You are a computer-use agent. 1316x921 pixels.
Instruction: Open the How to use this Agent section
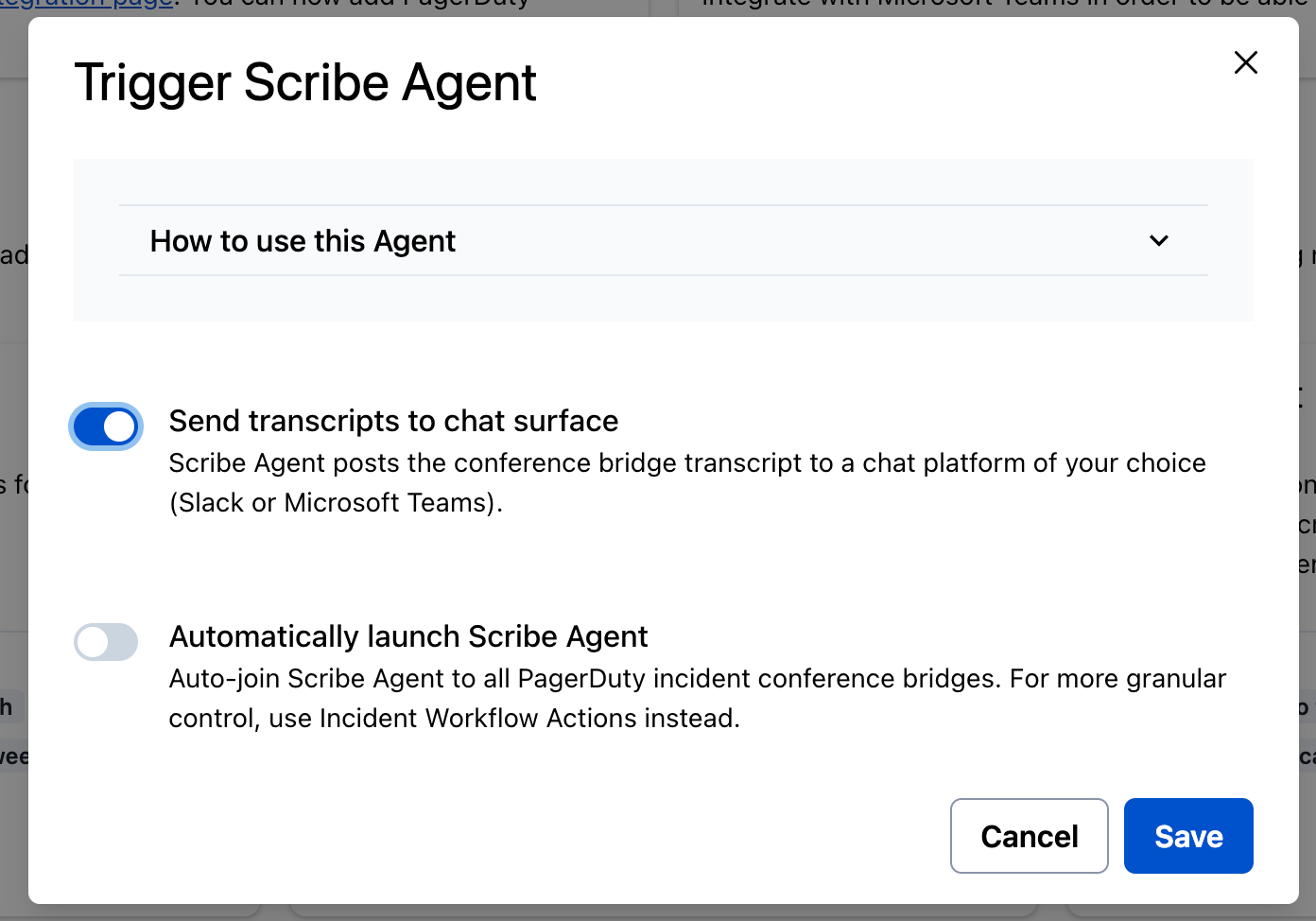click(664, 240)
